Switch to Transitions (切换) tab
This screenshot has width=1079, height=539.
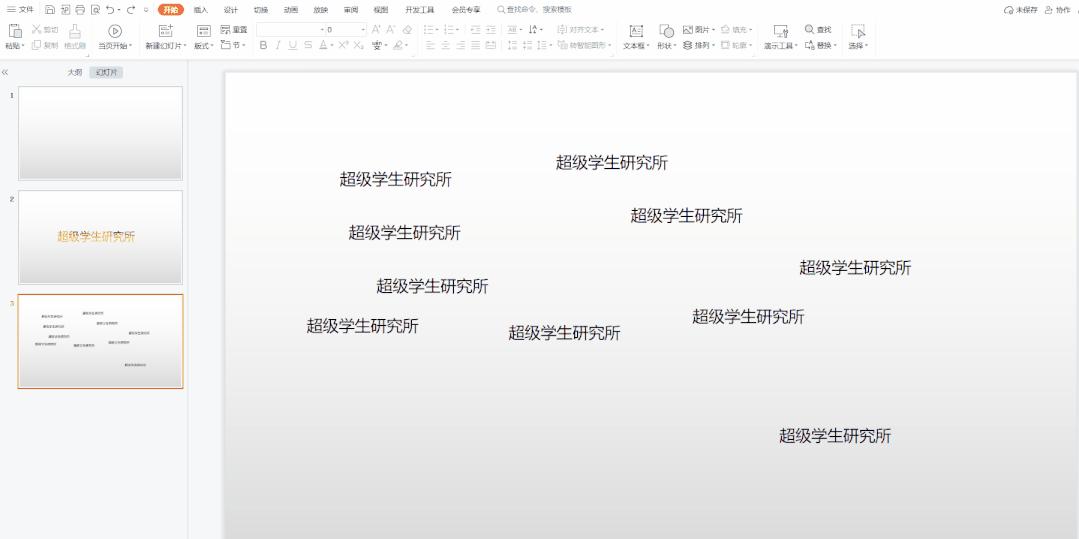261,10
